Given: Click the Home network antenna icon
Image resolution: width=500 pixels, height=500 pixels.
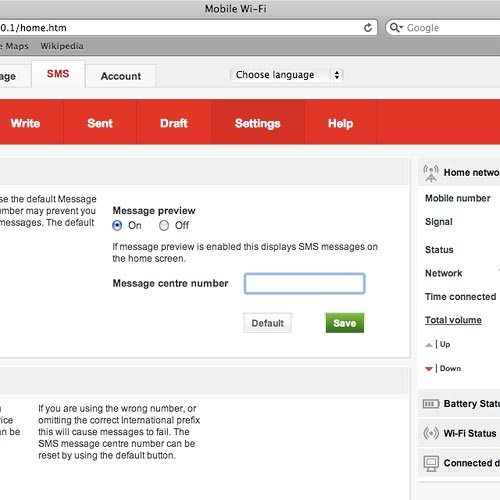Looking at the screenshot, I should coord(431,173).
